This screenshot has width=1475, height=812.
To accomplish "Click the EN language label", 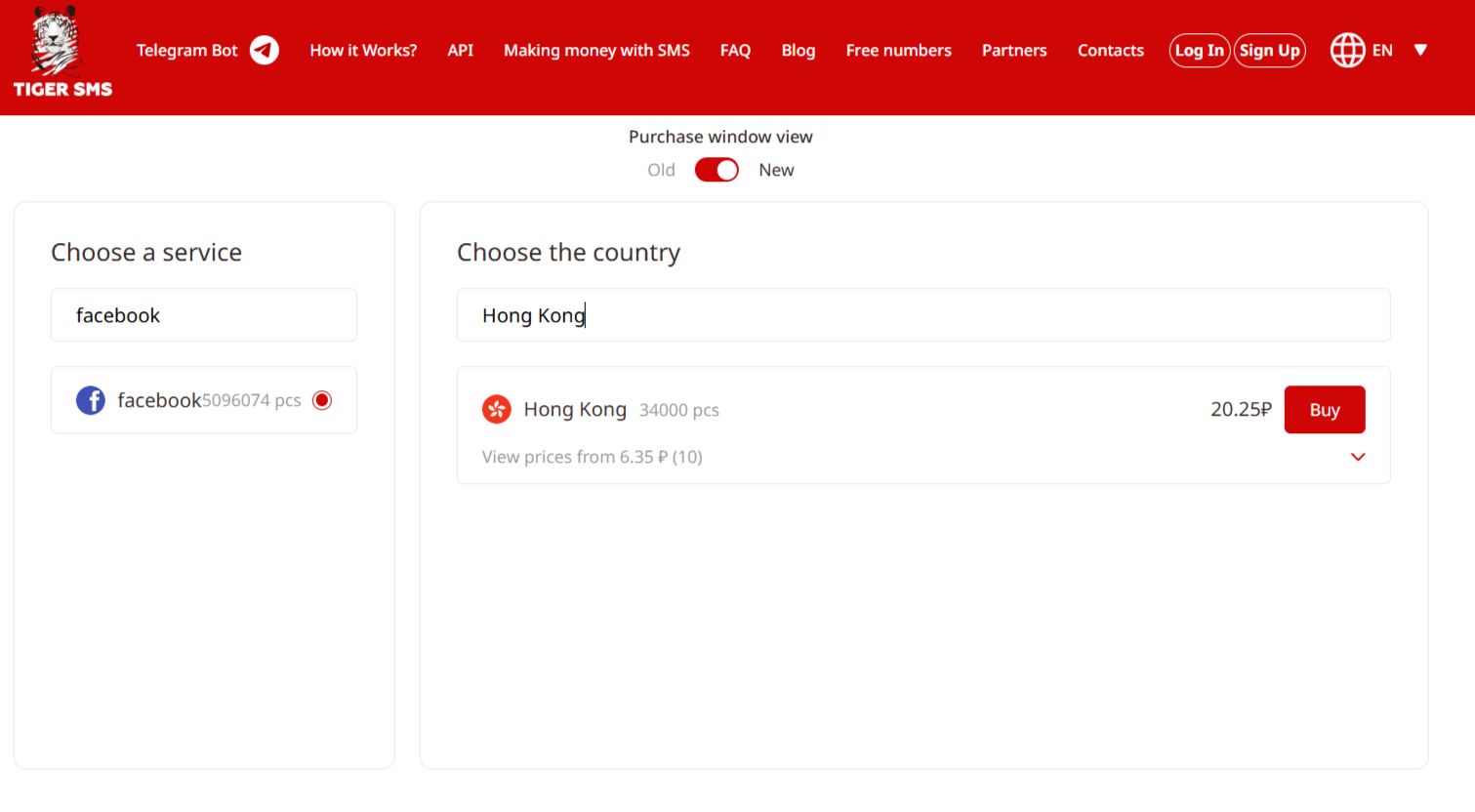I will 1382,50.
